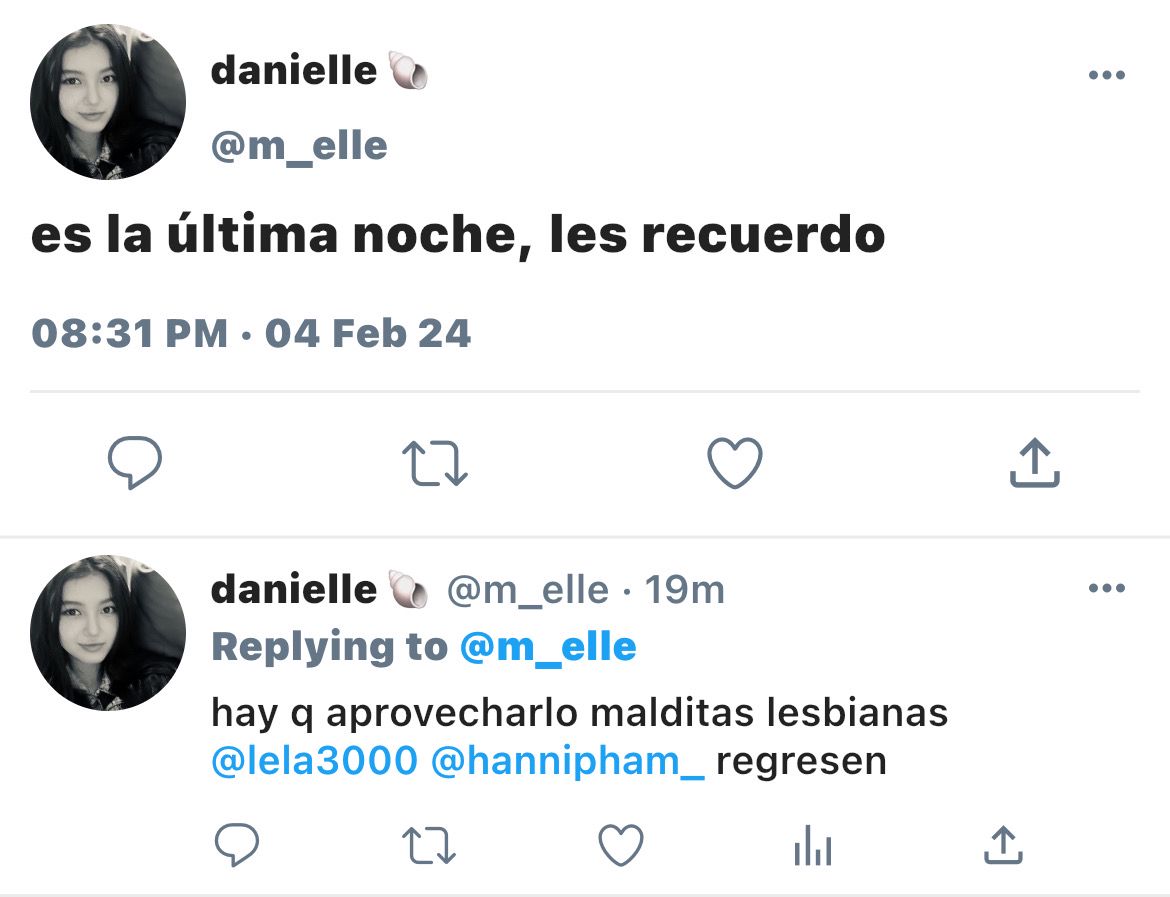Tap the 08:31 PM · 04 Feb 24 timestamp

pyautogui.click(x=251, y=333)
